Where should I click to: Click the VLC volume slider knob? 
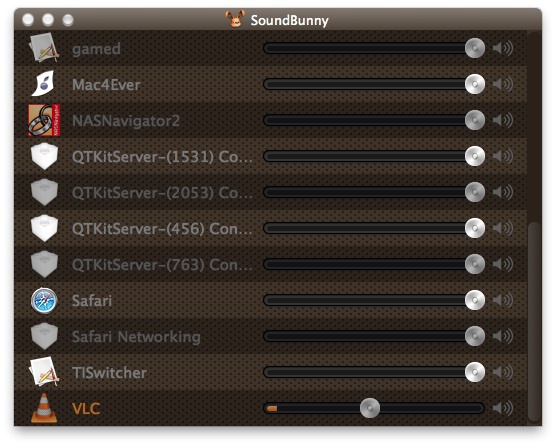(x=370, y=408)
